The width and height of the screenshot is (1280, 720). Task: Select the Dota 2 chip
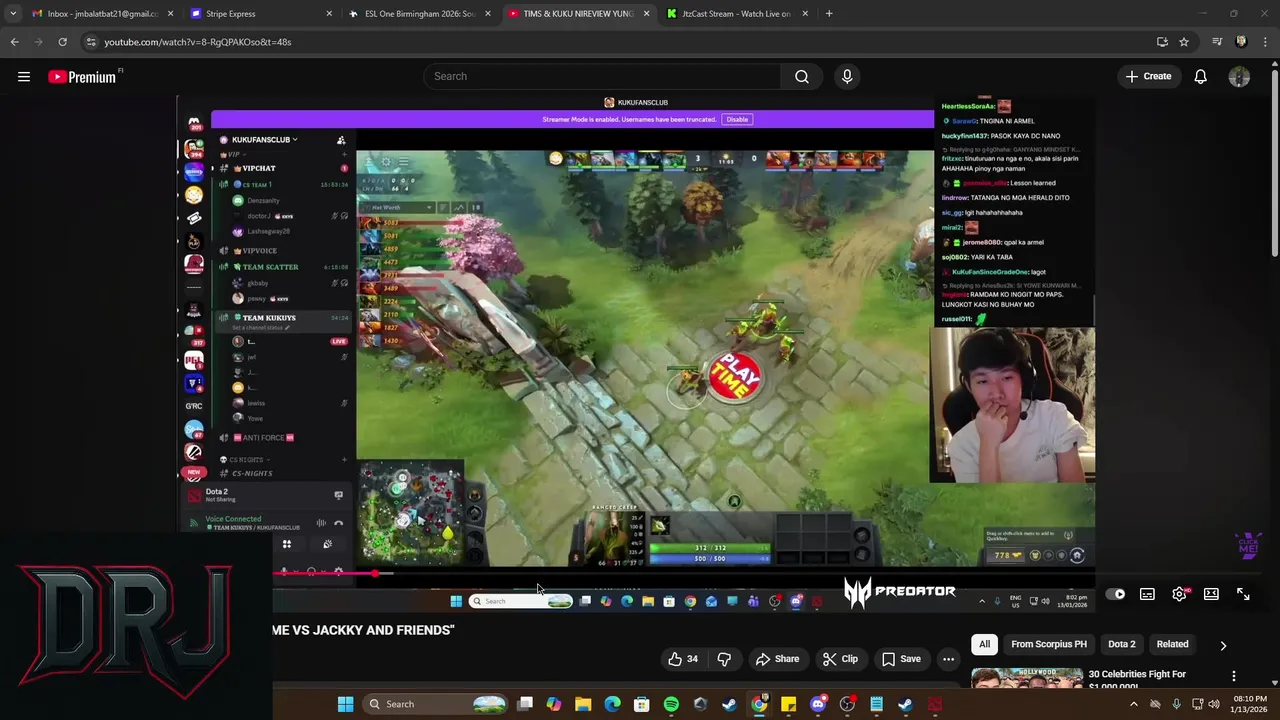[1122, 645]
